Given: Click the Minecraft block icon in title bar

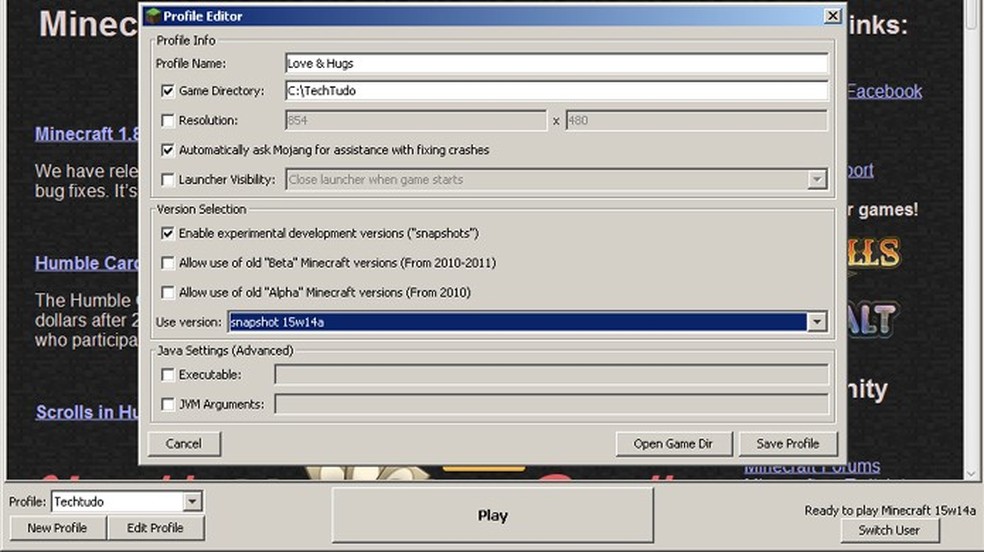Looking at the screenshot, I should click(154, 16).
